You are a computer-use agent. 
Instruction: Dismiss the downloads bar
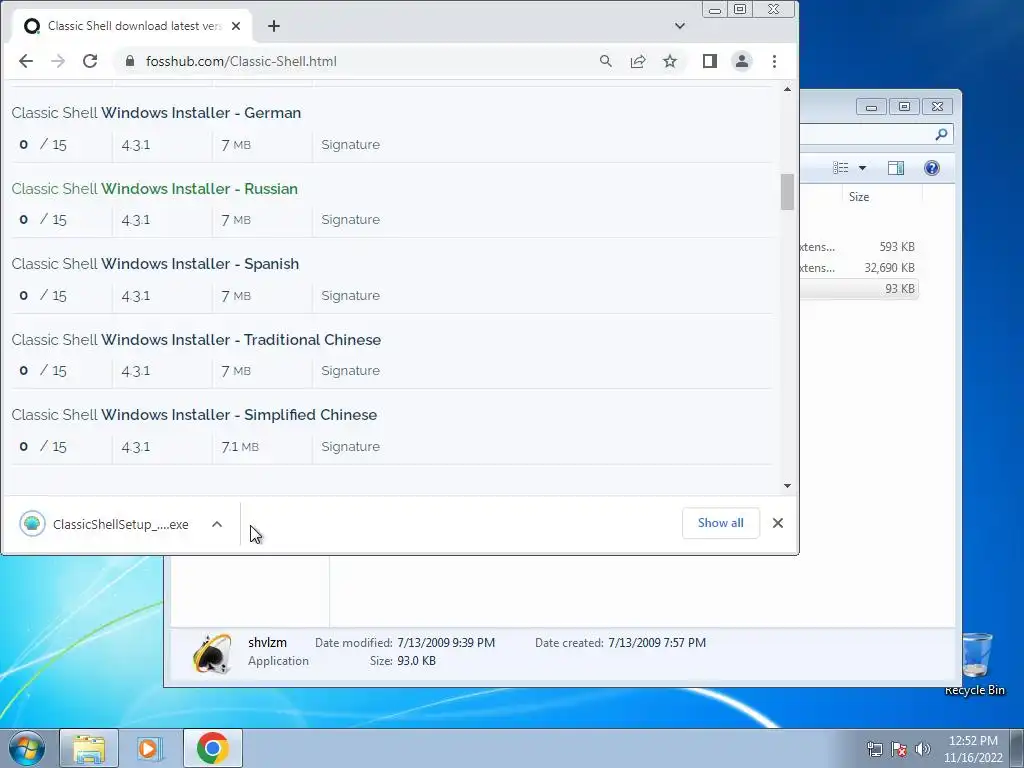pyautogui.click(x=777, y=523)
